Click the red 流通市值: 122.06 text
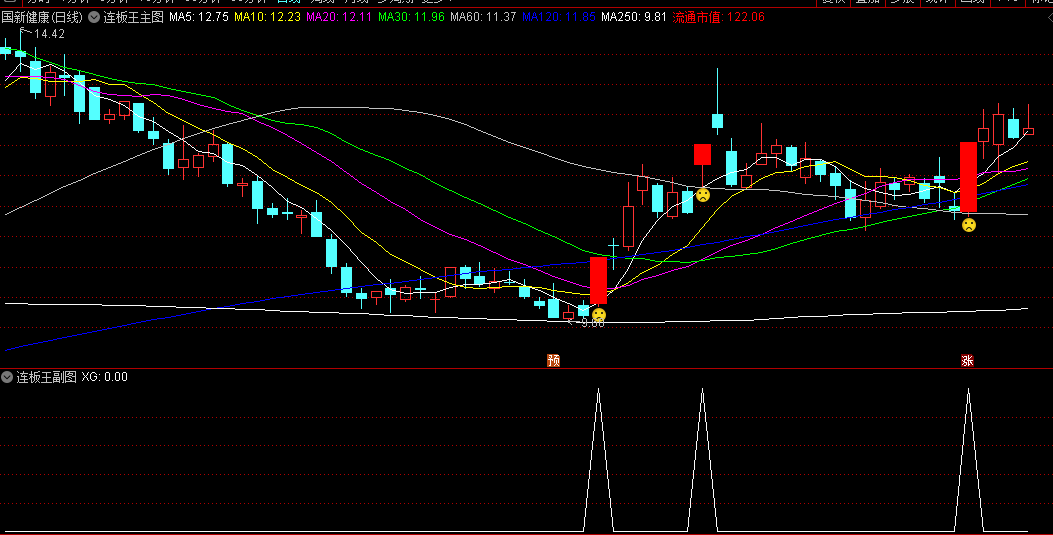Viewport: 1053px width, 535px height. point(719,17)
